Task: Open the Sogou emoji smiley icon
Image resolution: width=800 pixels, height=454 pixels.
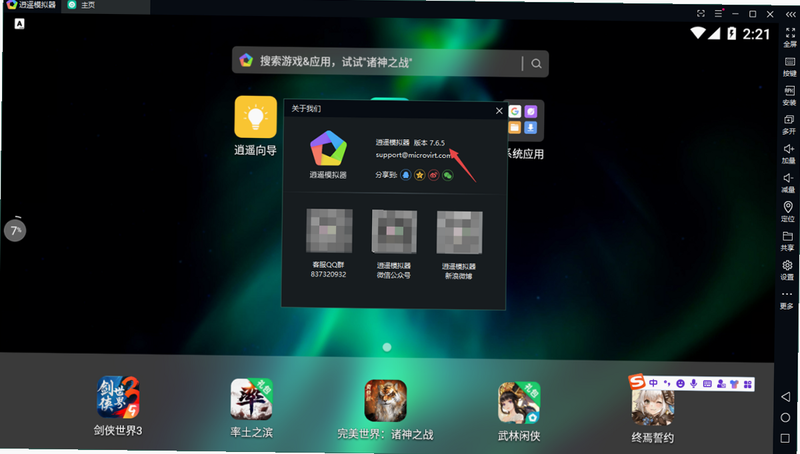Action: point(680,384)
